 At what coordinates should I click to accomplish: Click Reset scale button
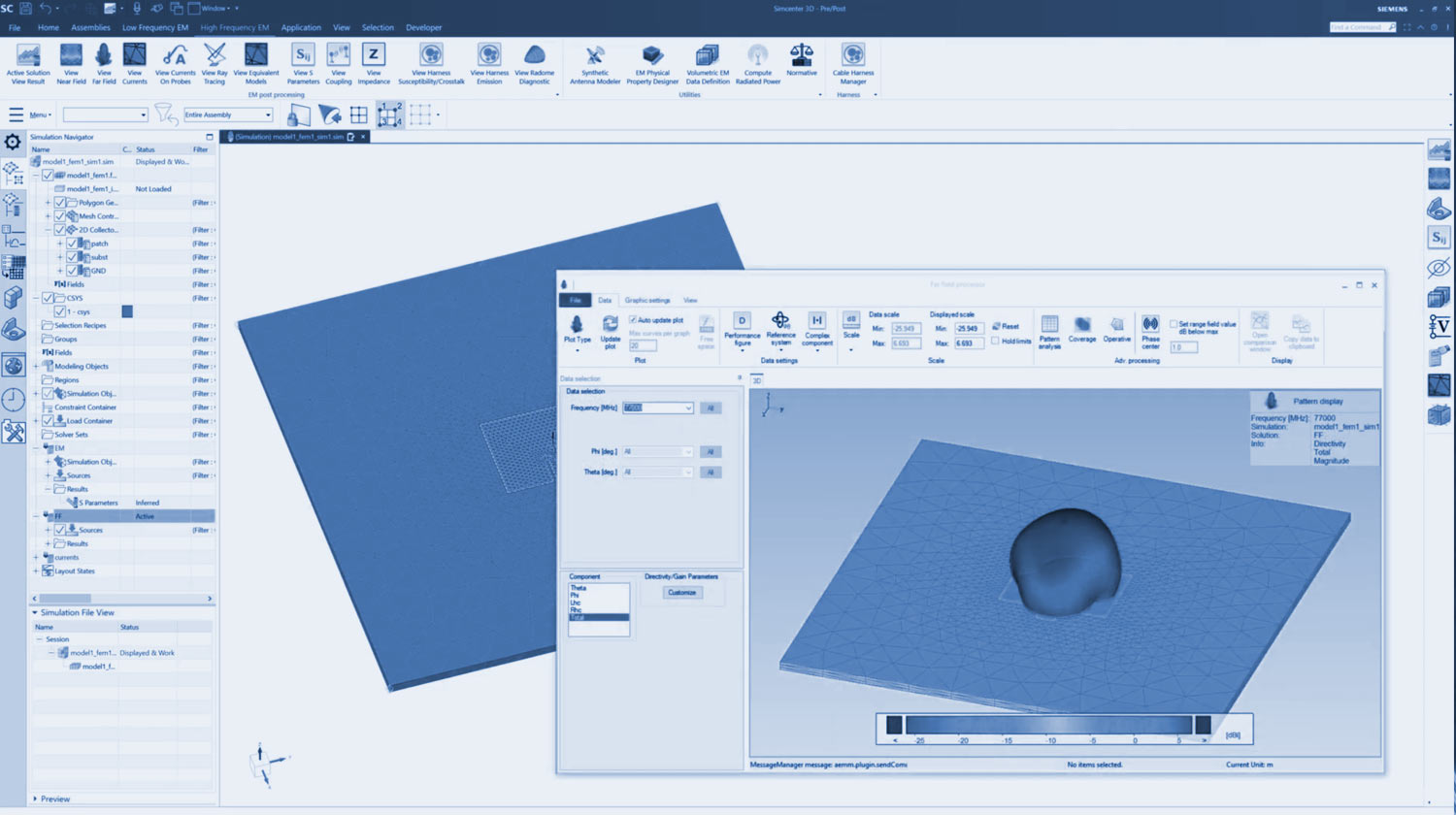(1006, 327)
